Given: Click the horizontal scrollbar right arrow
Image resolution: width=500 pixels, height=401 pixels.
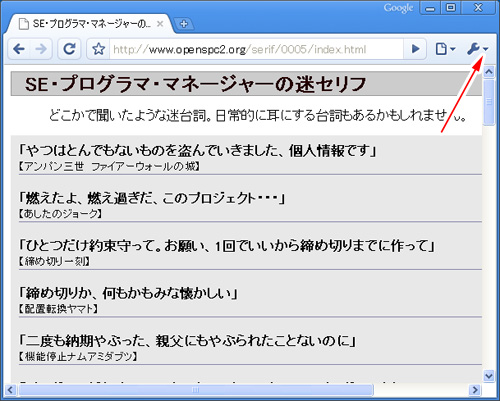Looking at the screenshot, I should (x=475, y=390).
